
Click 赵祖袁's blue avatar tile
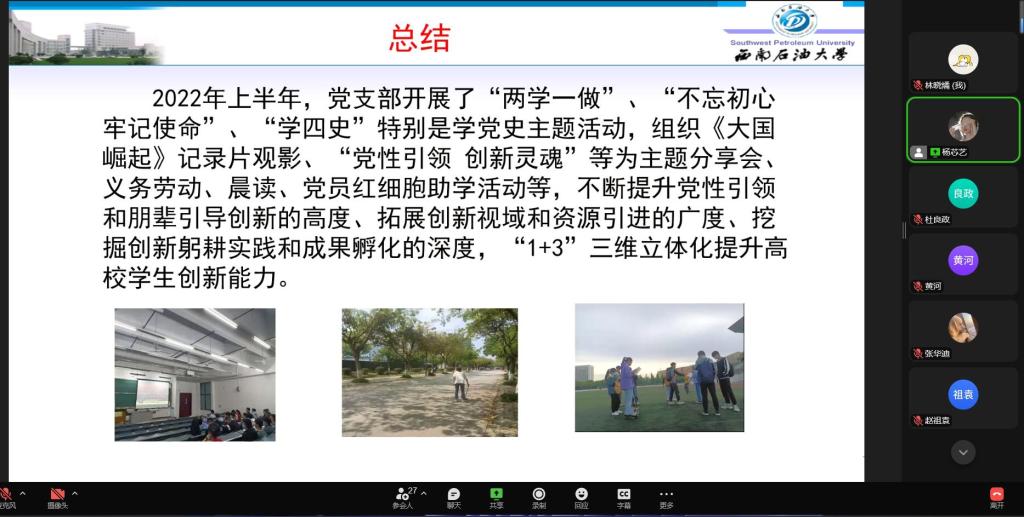(963, 396)
